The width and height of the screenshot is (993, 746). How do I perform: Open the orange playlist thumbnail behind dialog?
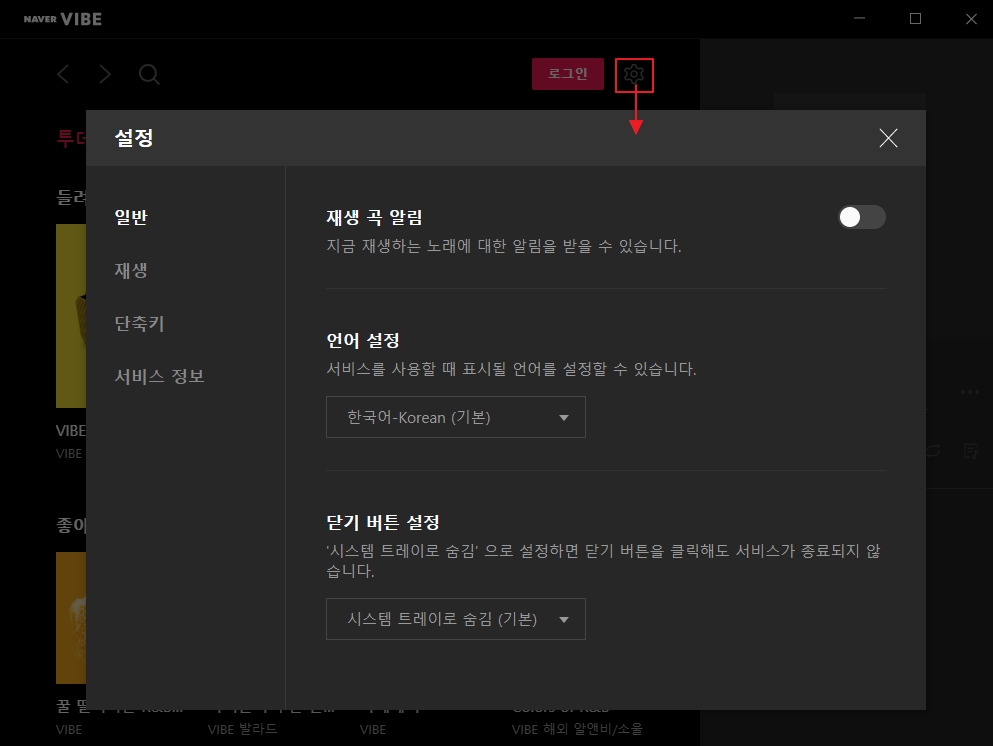click(71, 617)
